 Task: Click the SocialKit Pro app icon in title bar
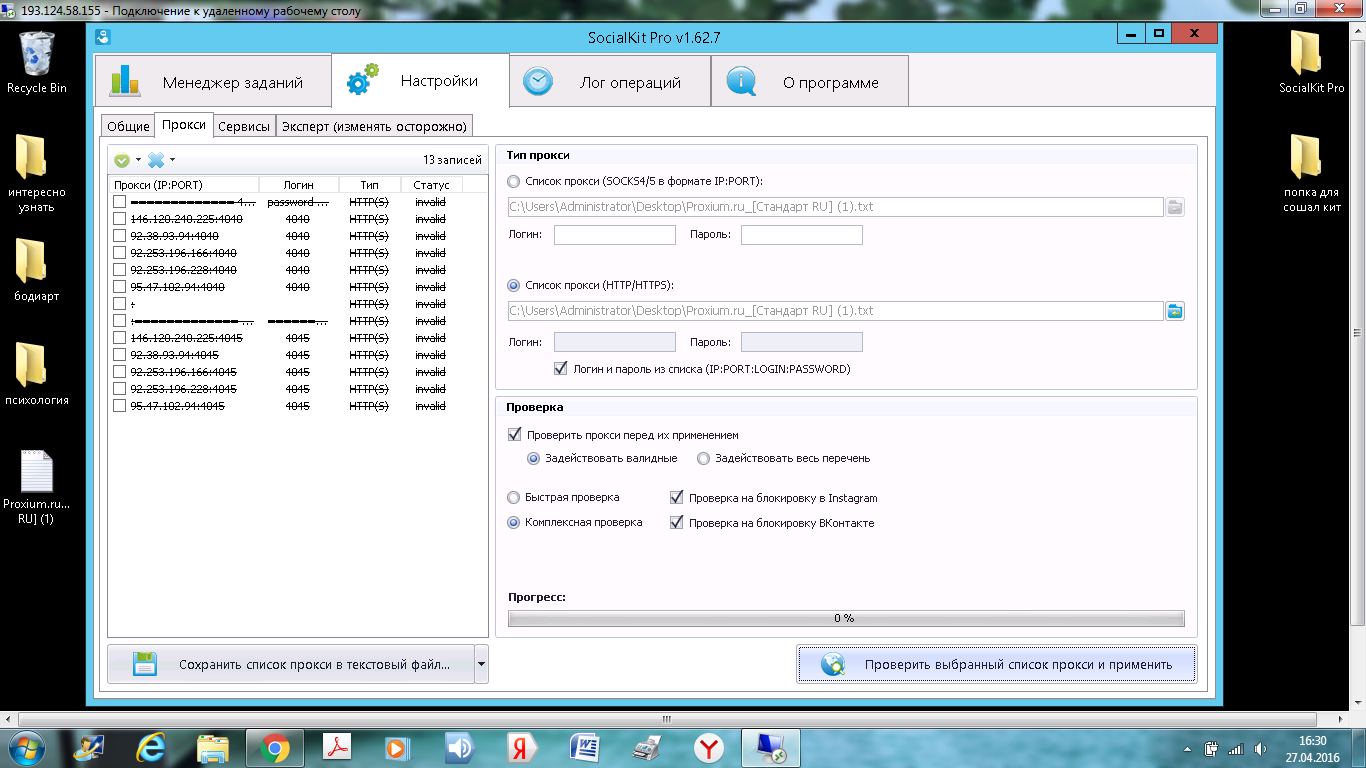(x=103, y=37)
